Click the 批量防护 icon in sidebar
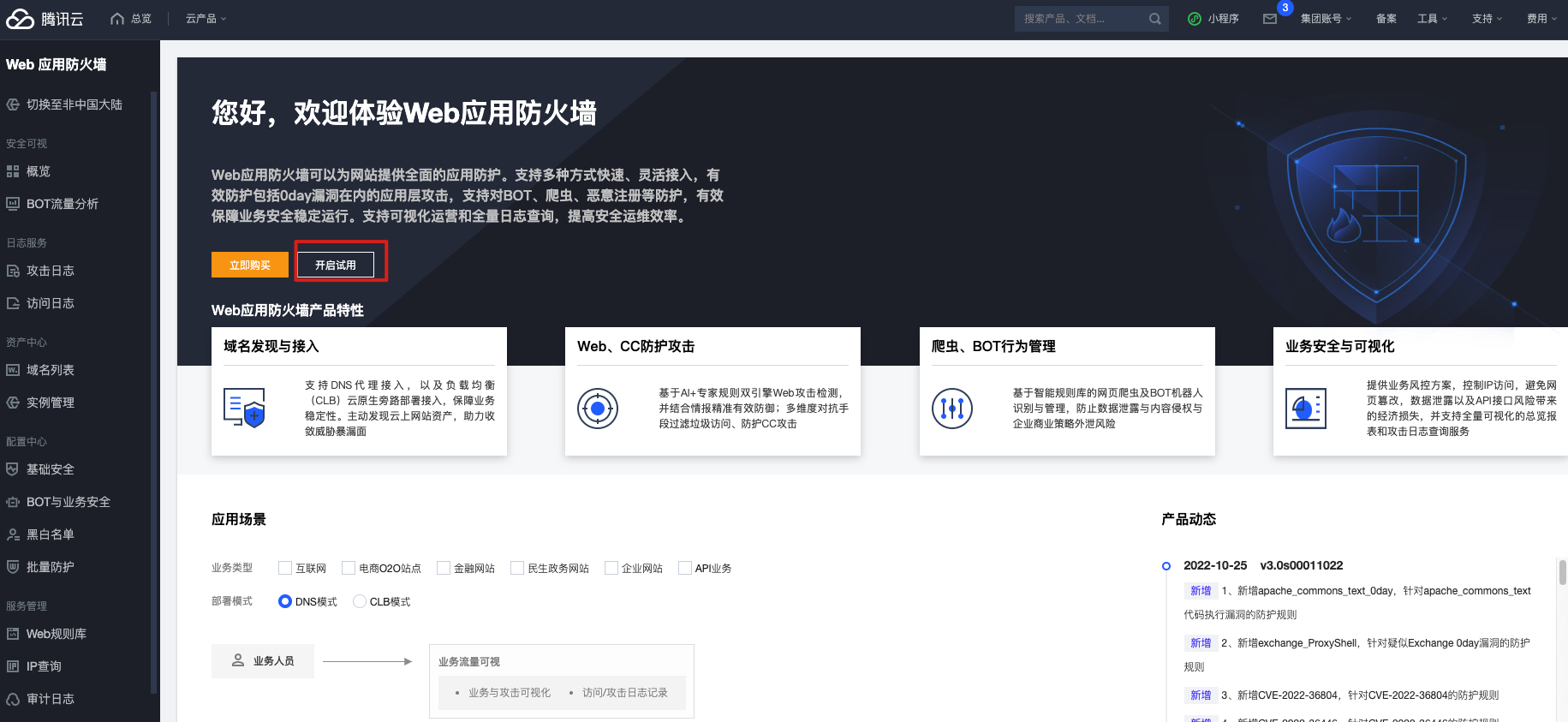The image size is (1568, 722). pos(13,567)
